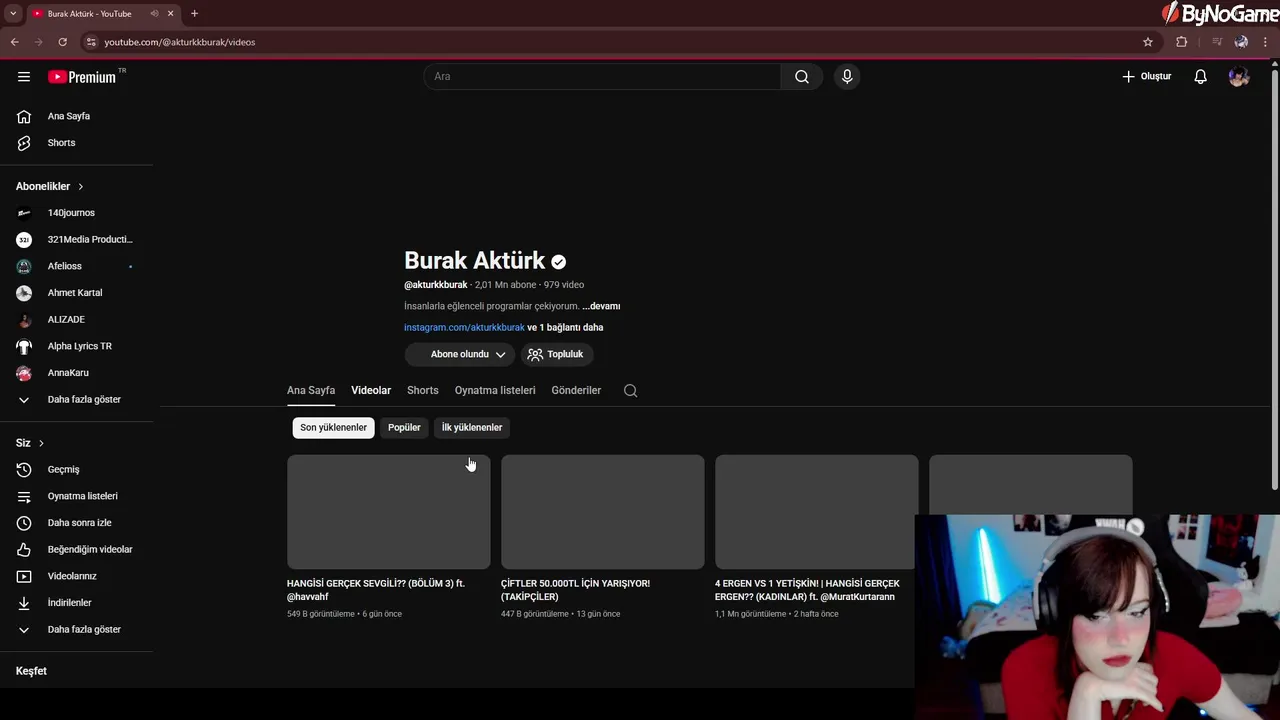The image size is (1280, 720).
Task: Click inside the Ara search field
Action: pos(602,76)
